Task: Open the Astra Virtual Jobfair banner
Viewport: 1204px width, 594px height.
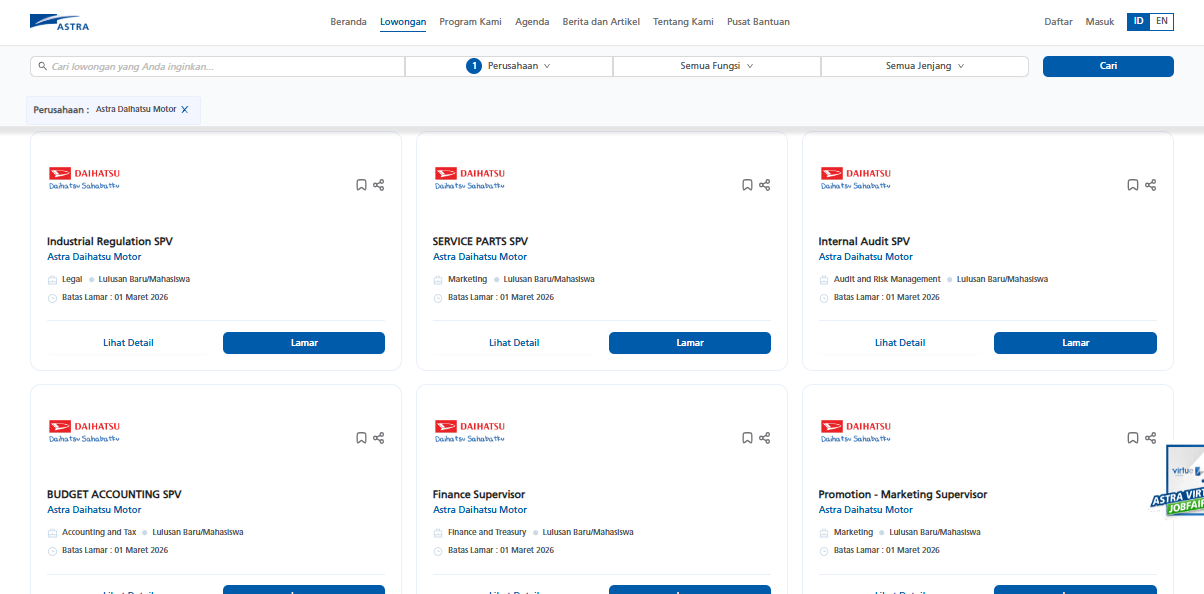Action: click(1180, 485)
